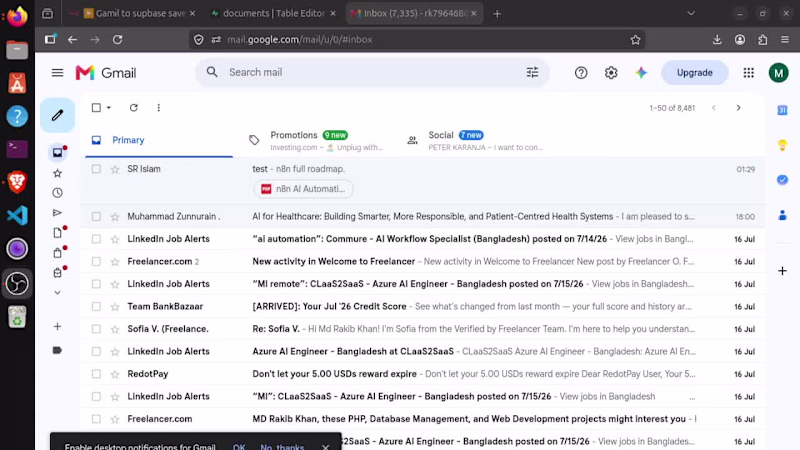The image size is (800, 450).
Task: Compose a new email with pencil button
Action: [x=57, y=115]
